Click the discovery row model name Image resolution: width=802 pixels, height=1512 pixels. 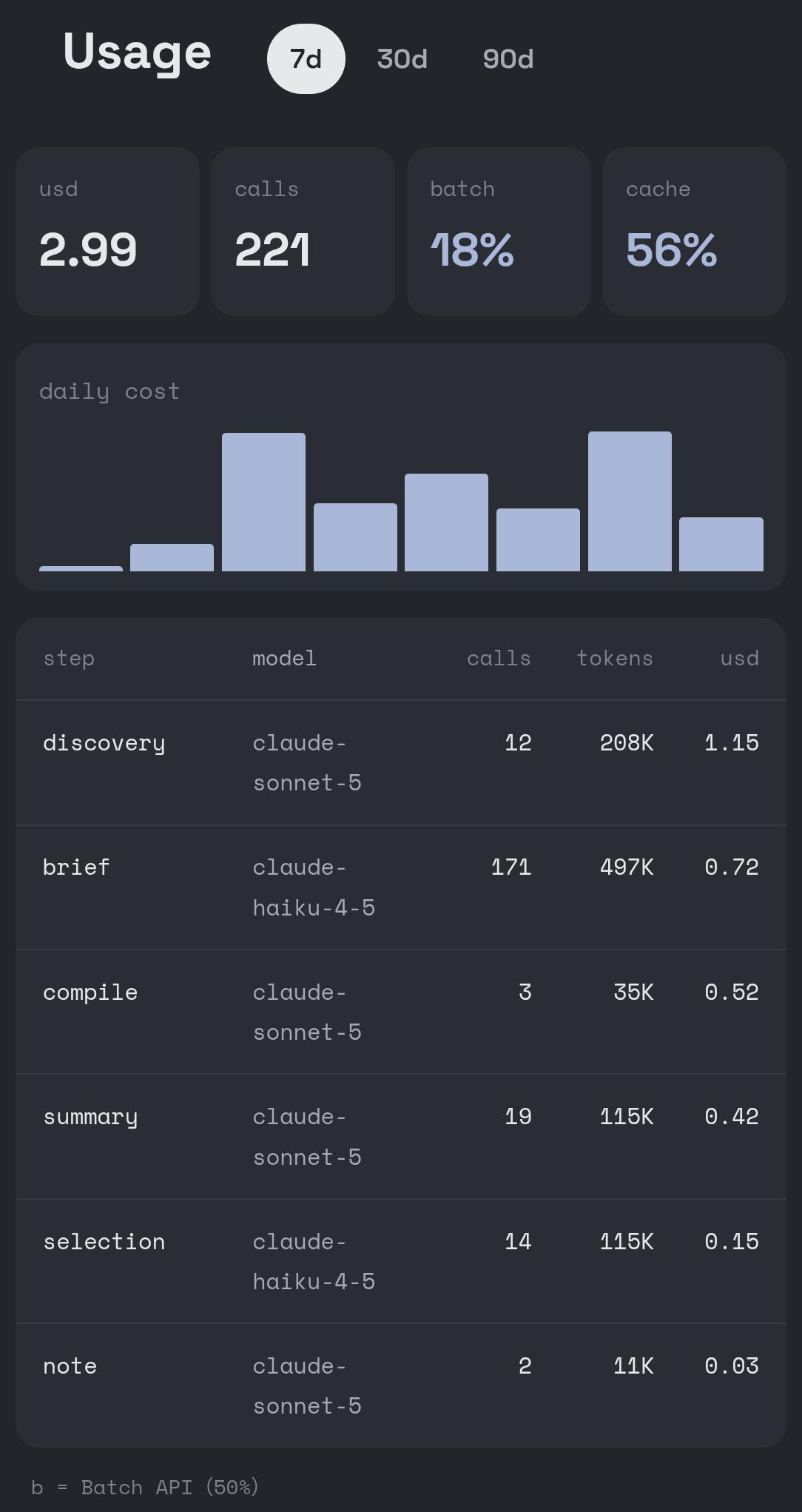click(307, 762)
